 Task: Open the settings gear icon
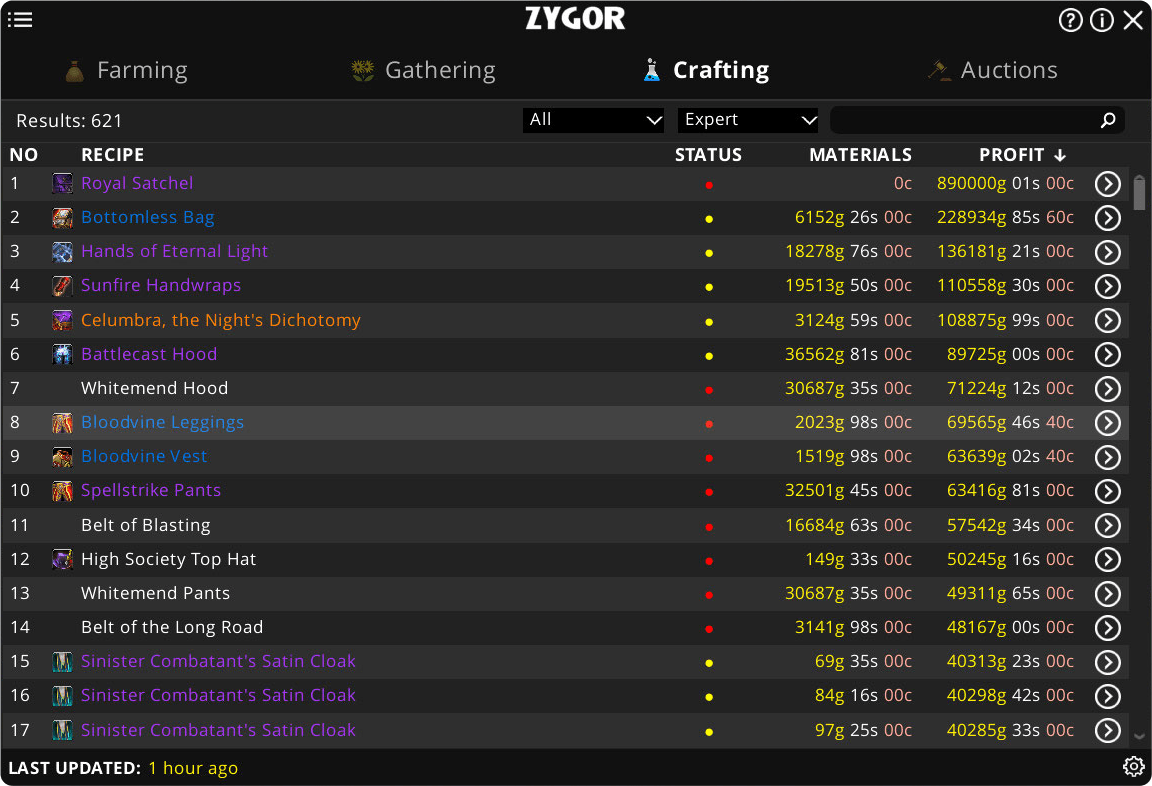click(x=1134, y=766)
